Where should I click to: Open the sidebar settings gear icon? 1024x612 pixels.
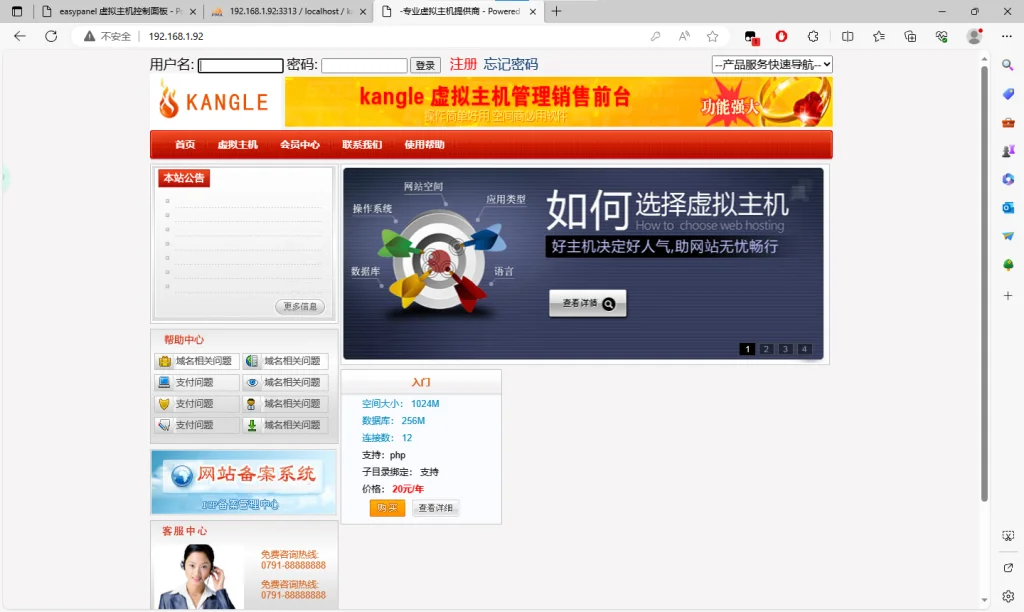coord(1008,596)
